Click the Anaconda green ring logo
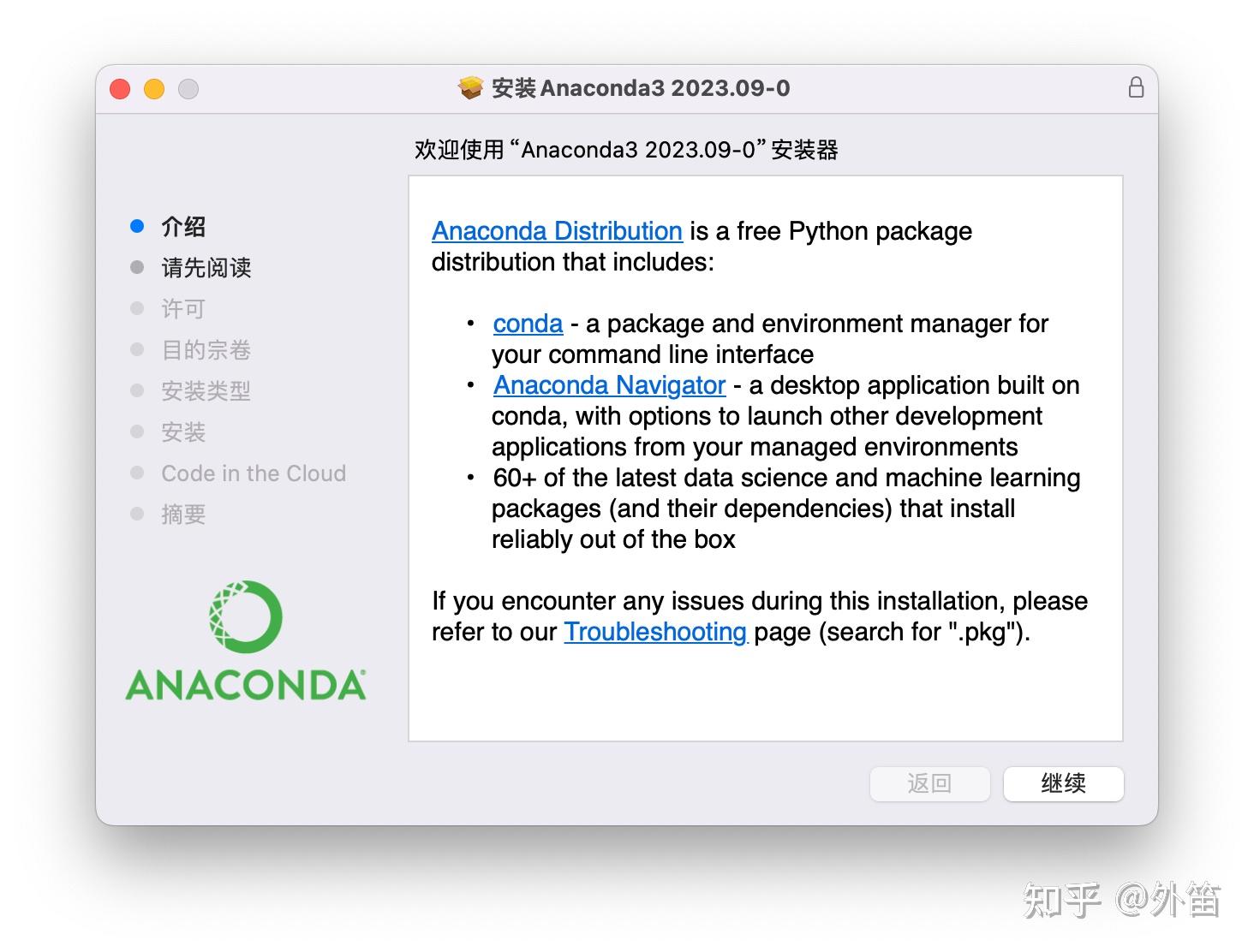The height and width of the screenshot is (952, 1254). coord(245,617)
